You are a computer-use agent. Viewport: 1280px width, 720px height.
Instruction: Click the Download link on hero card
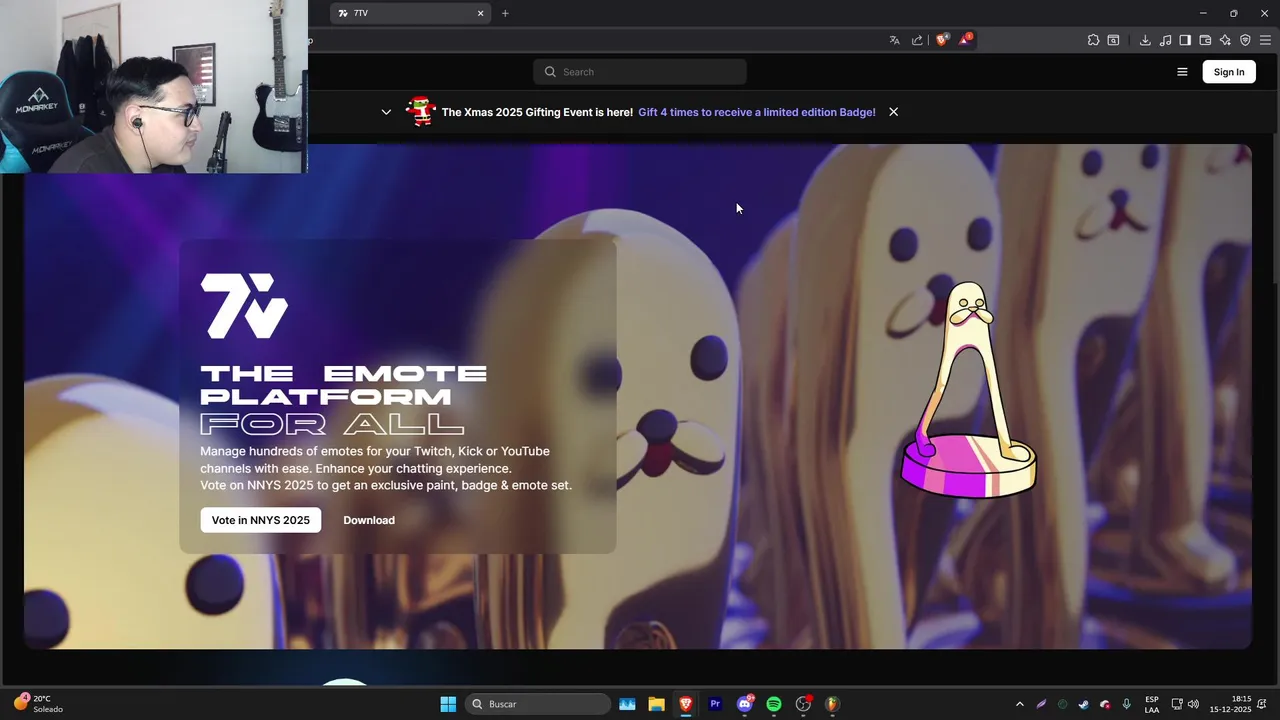tap(369, 520)
